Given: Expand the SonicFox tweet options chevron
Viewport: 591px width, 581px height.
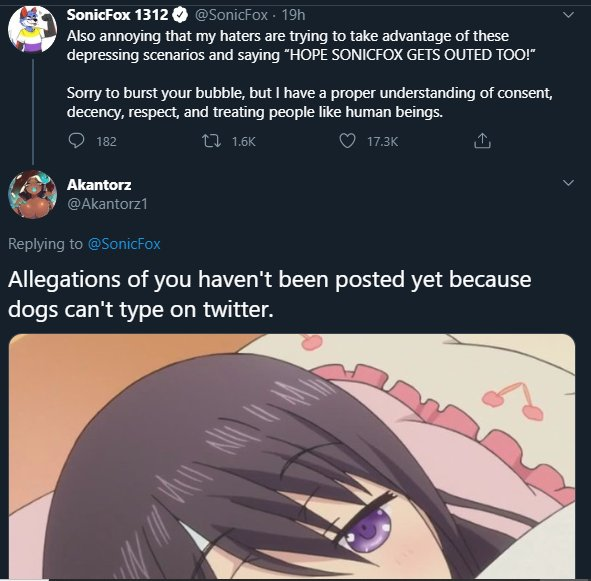Looking at the screenshot, I should coord(568,15).
